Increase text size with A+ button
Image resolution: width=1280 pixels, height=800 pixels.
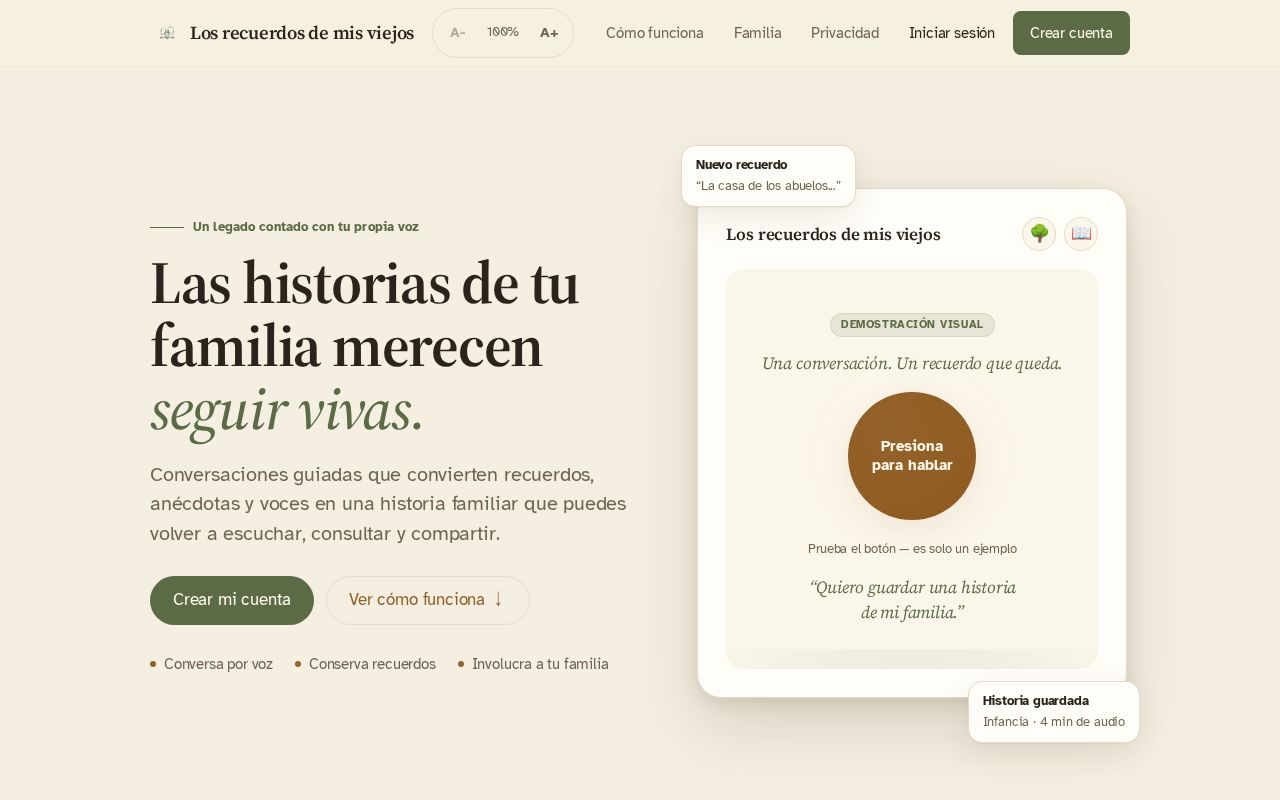coord(549,33)
